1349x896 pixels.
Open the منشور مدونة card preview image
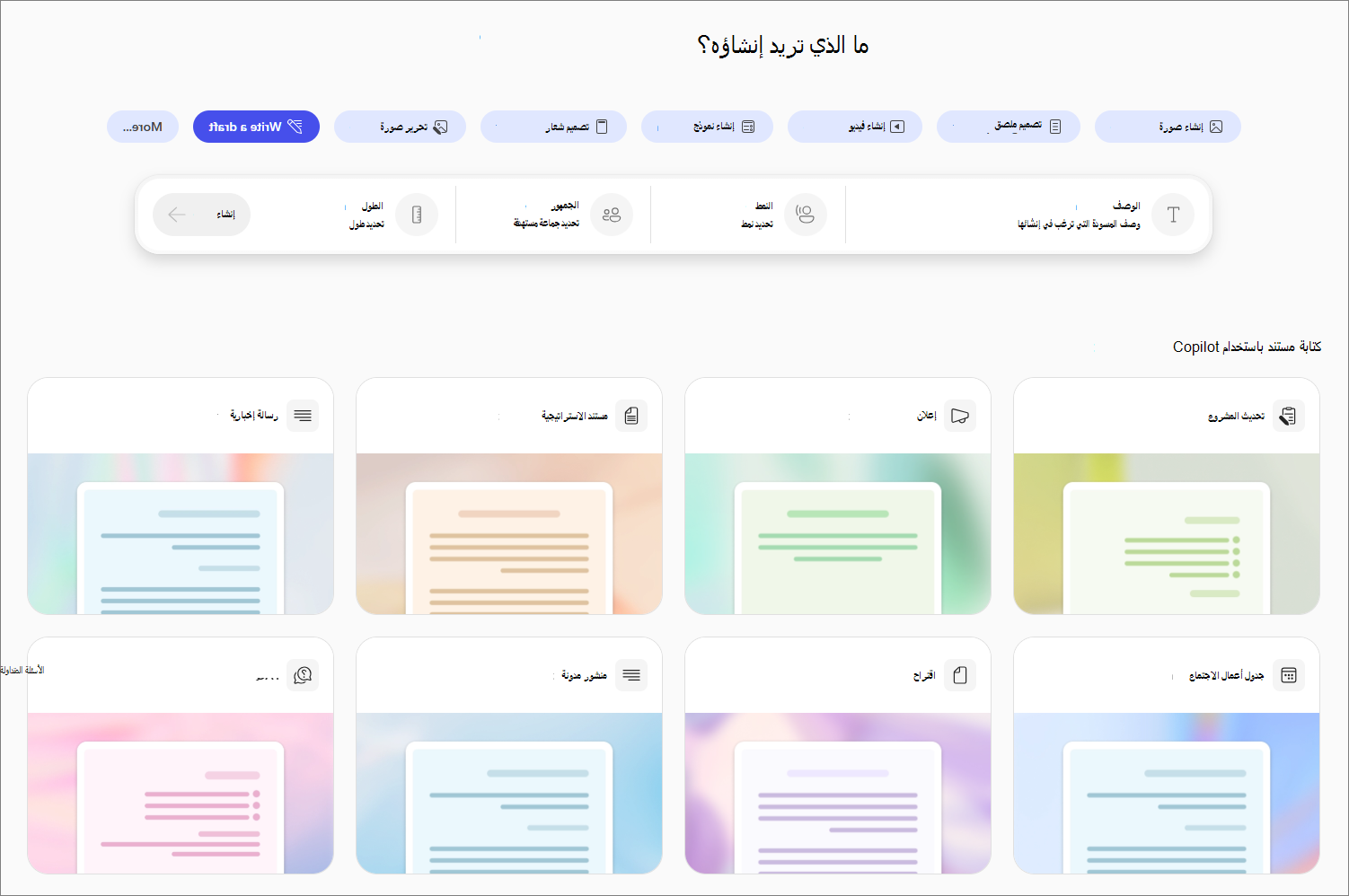tap(509, 793)
